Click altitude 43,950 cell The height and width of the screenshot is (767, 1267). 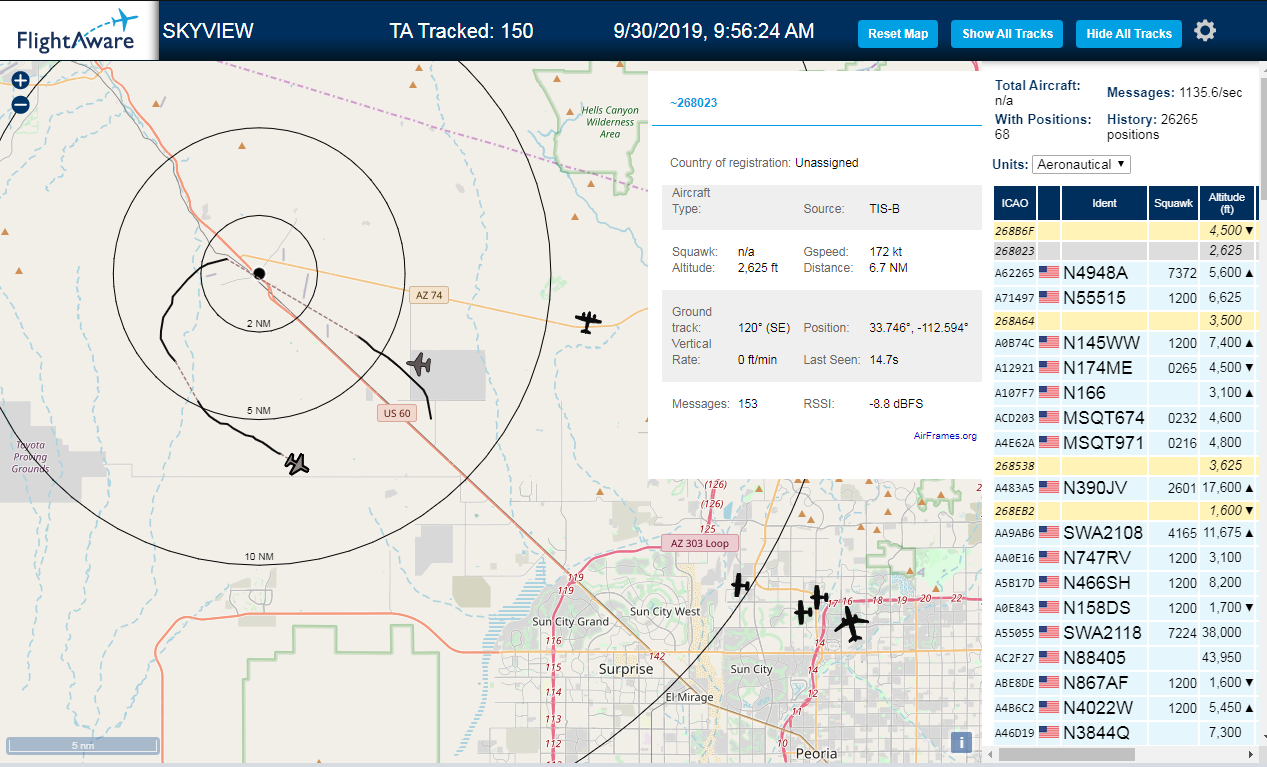1225,658
